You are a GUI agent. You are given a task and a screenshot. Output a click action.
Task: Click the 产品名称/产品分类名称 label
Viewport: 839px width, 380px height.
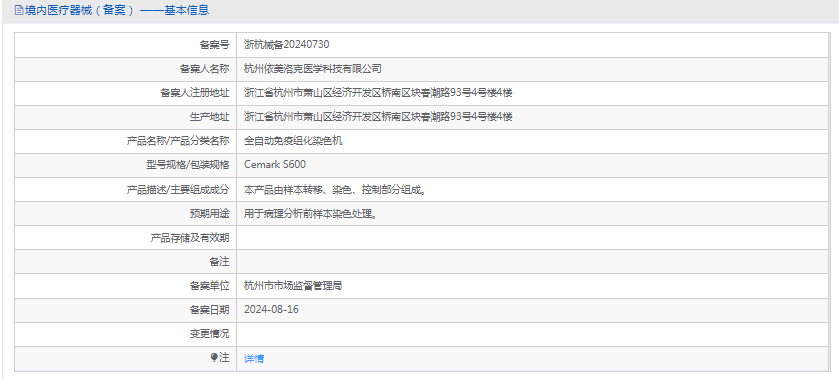tap(178, 141)
